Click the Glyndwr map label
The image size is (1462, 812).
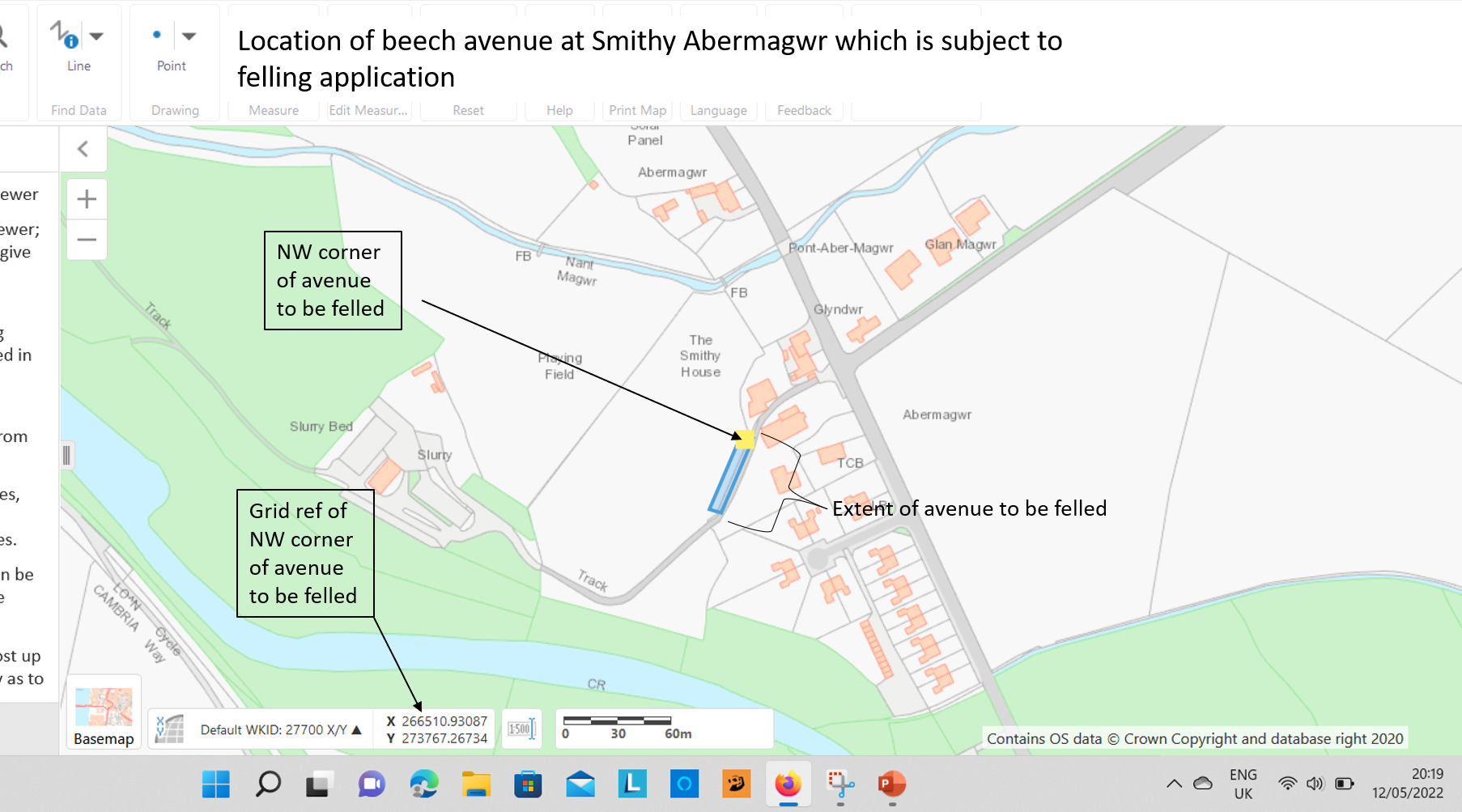[838, 309]
